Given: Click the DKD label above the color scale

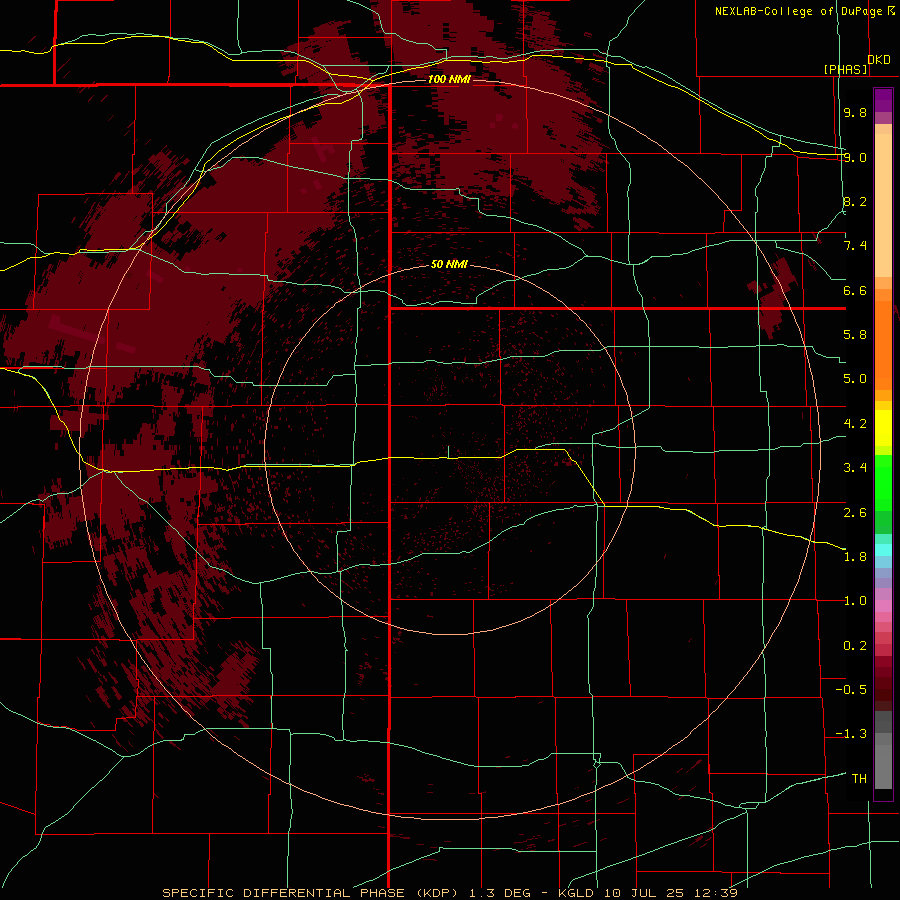Looking at the screenshot, I should pyautogui.click(x=879, y=59).
